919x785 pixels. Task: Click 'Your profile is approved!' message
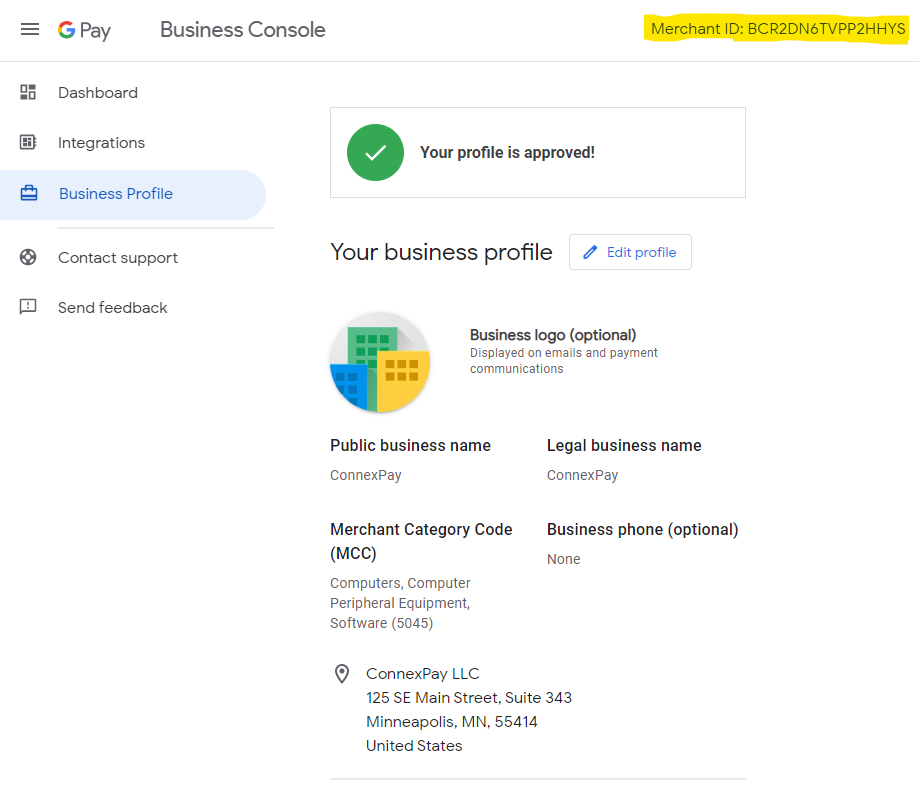[508, 152]
